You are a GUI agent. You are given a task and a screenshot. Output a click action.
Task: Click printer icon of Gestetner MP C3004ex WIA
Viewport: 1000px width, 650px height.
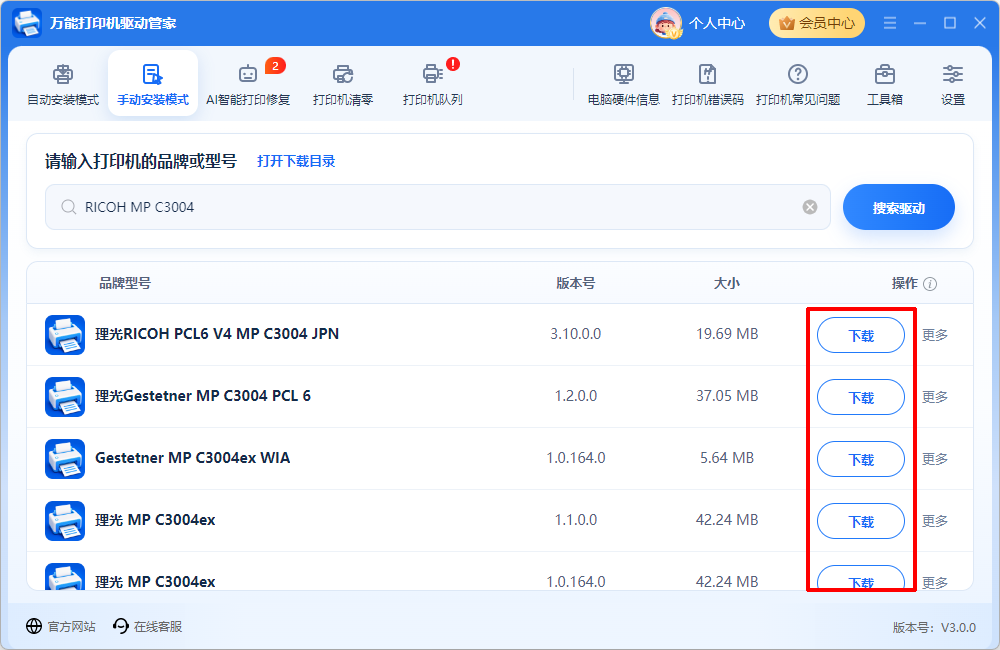click(65, 458)
